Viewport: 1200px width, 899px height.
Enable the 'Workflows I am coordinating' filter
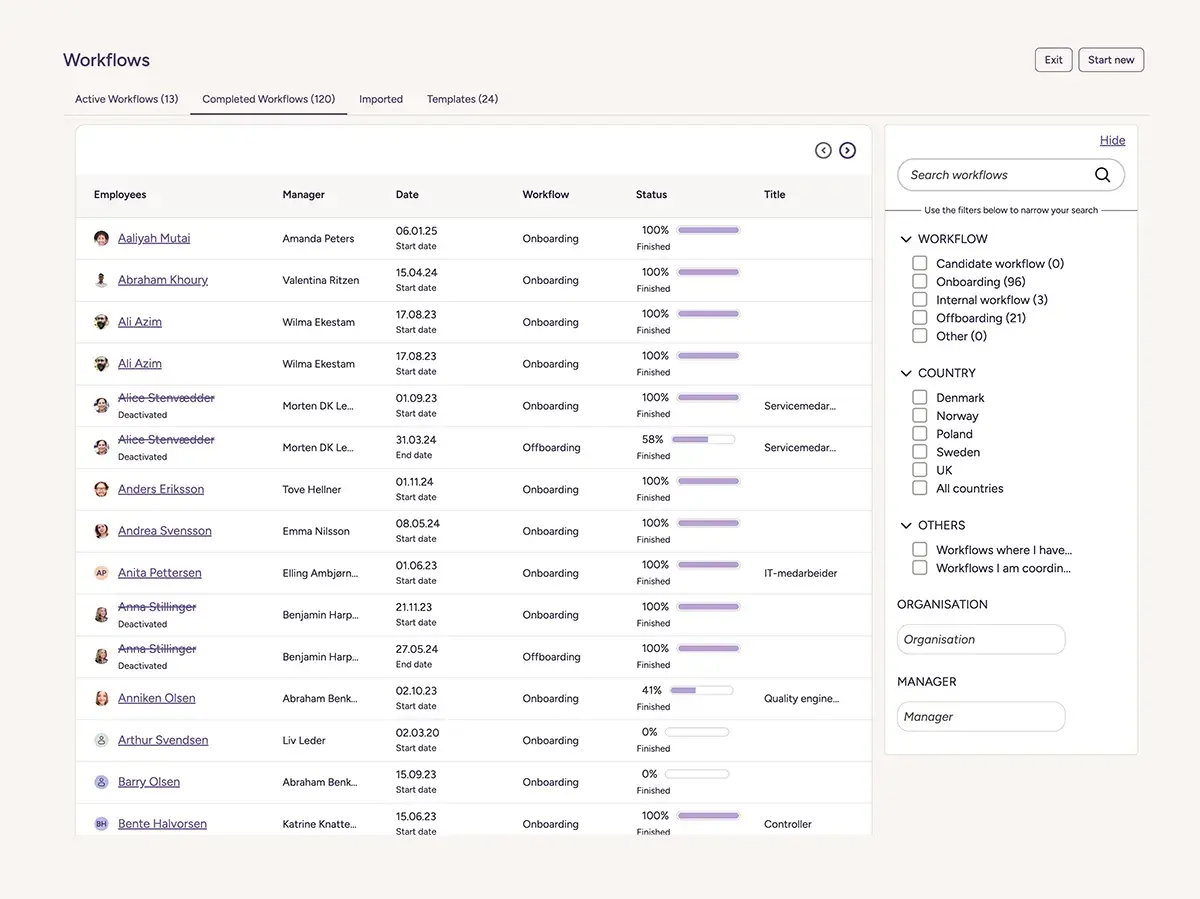coord(919,567)
